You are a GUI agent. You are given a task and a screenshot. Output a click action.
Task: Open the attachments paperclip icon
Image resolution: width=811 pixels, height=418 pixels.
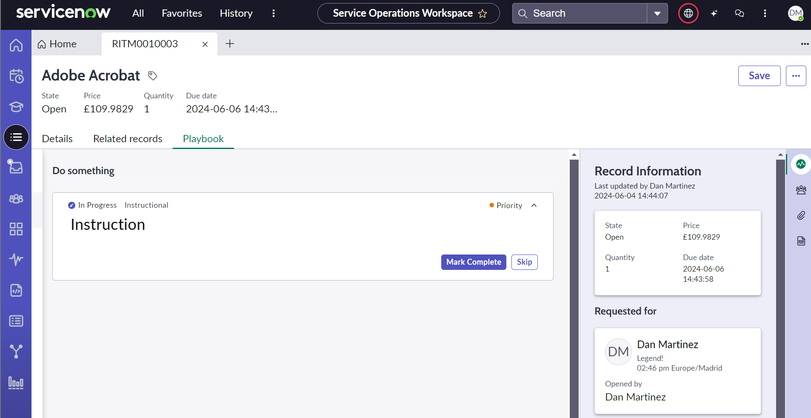[x=801, y=215]
